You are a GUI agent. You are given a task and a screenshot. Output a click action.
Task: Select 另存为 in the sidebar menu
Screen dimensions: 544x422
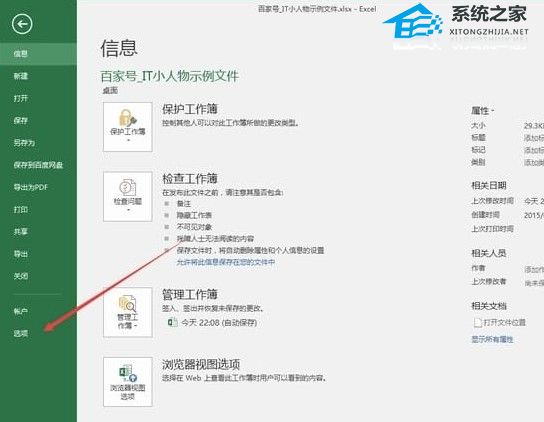(x=24, y=143)
